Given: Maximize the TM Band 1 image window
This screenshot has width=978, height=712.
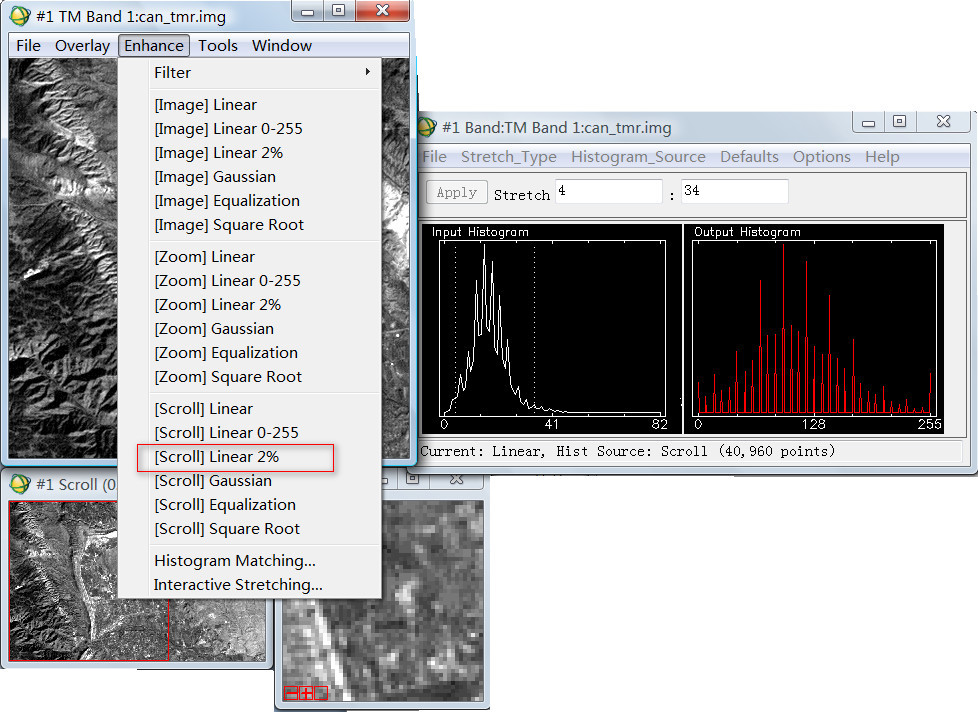Looking at the screenshot, I should point(339,11).
